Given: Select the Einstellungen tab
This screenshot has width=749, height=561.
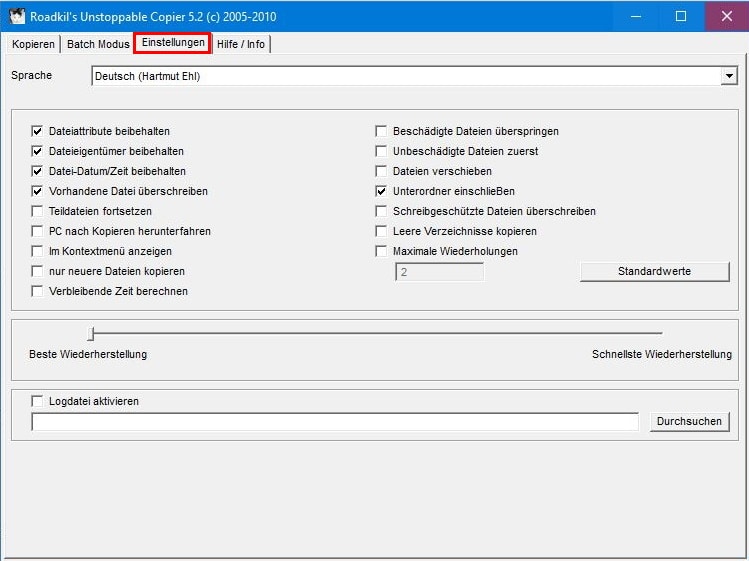Looking at the screenshot, I should click(x=173, y=43).
